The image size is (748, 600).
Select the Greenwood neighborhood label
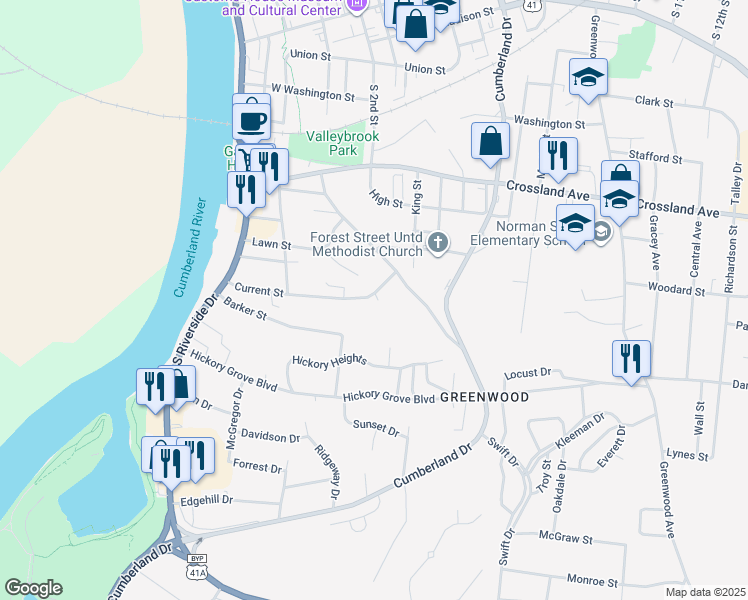point(484,397)
